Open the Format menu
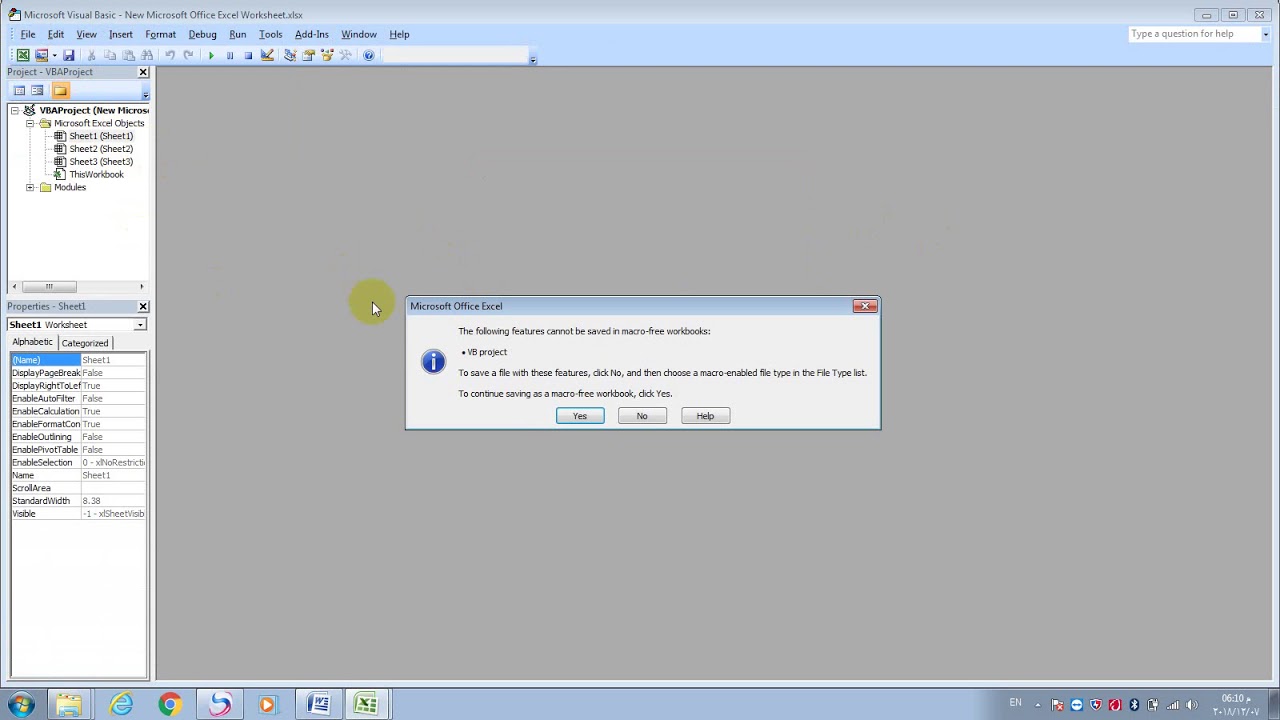Image resolution: width=1280 pixels, height=720 pixels. pyautogui.click(x=160, y=34)
